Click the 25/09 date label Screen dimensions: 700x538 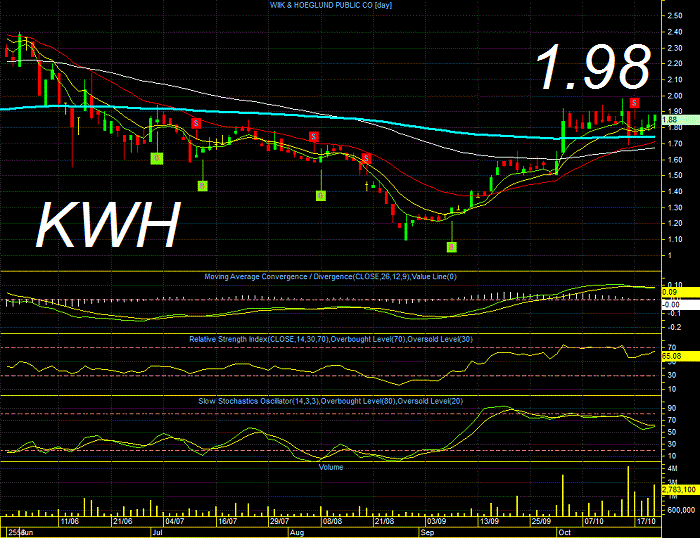pos(541,521)
